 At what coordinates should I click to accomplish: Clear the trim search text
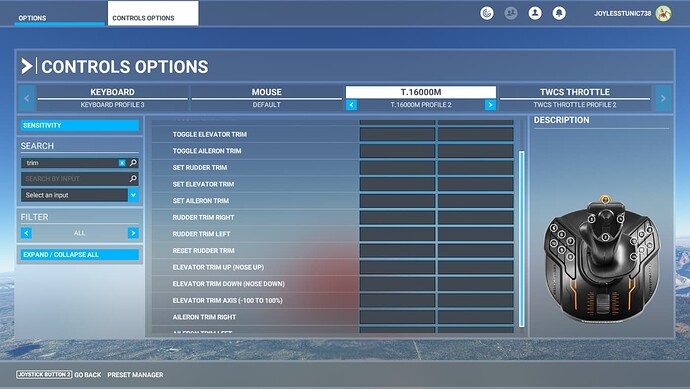122,163
